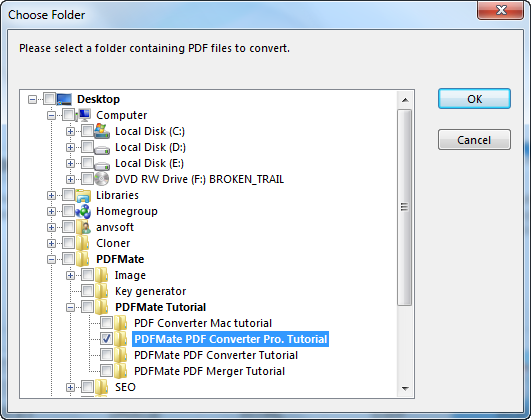The image size is (531, 420).
Task: Click the Local Disk (C:) drive icon
Action: (102, 131)
